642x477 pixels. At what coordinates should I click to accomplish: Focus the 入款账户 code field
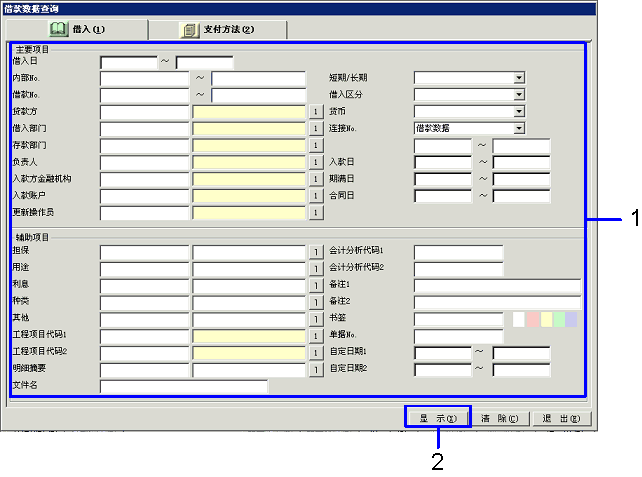coord(145,196)
